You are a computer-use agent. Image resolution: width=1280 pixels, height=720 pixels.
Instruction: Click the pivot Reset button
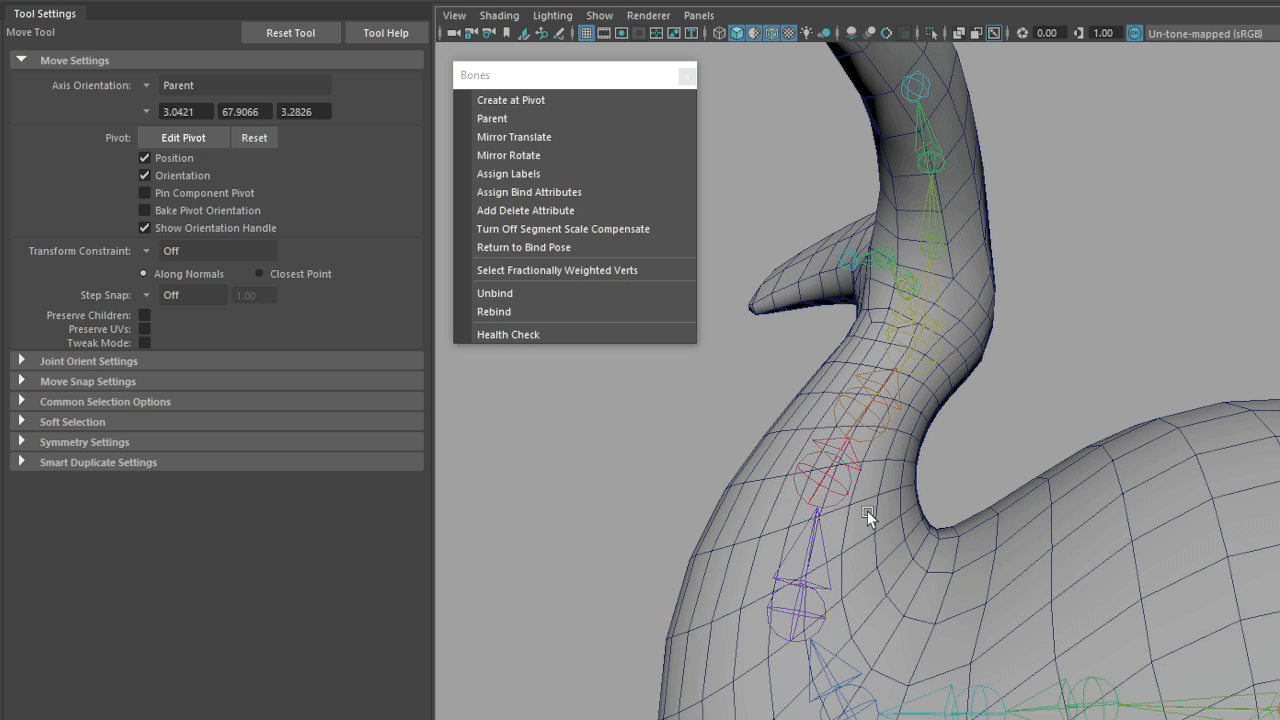coord(254,138)
